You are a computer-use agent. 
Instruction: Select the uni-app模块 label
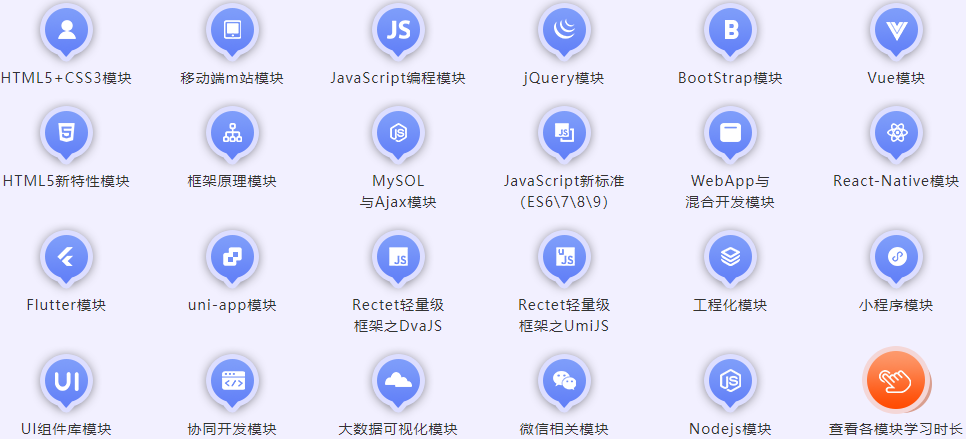pos(232,305)
